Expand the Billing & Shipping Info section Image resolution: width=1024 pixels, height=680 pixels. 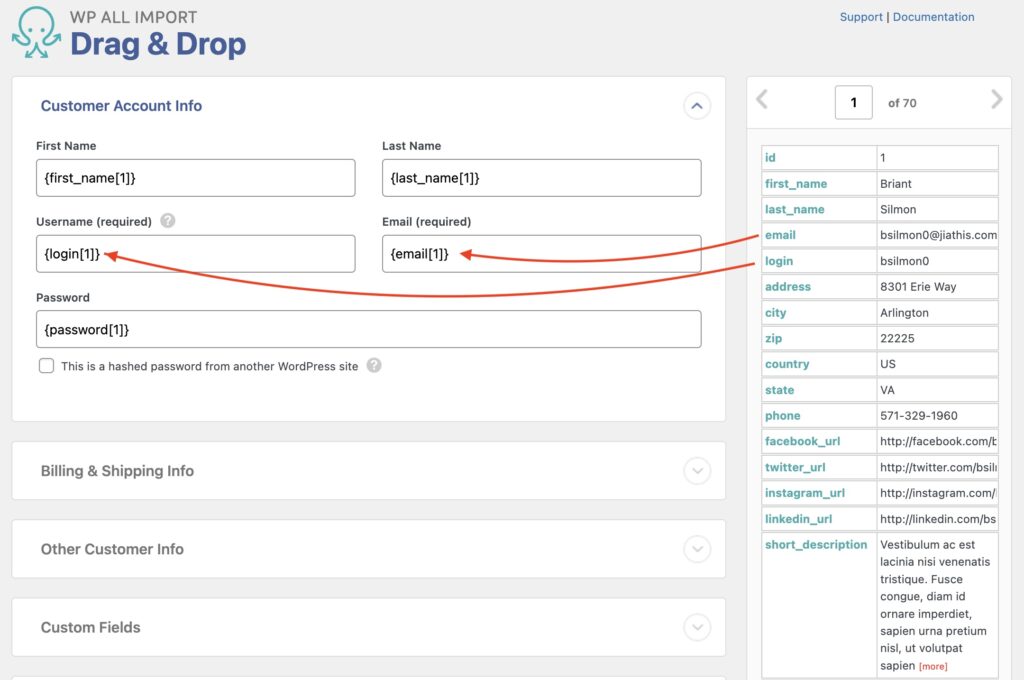point(697,470)
